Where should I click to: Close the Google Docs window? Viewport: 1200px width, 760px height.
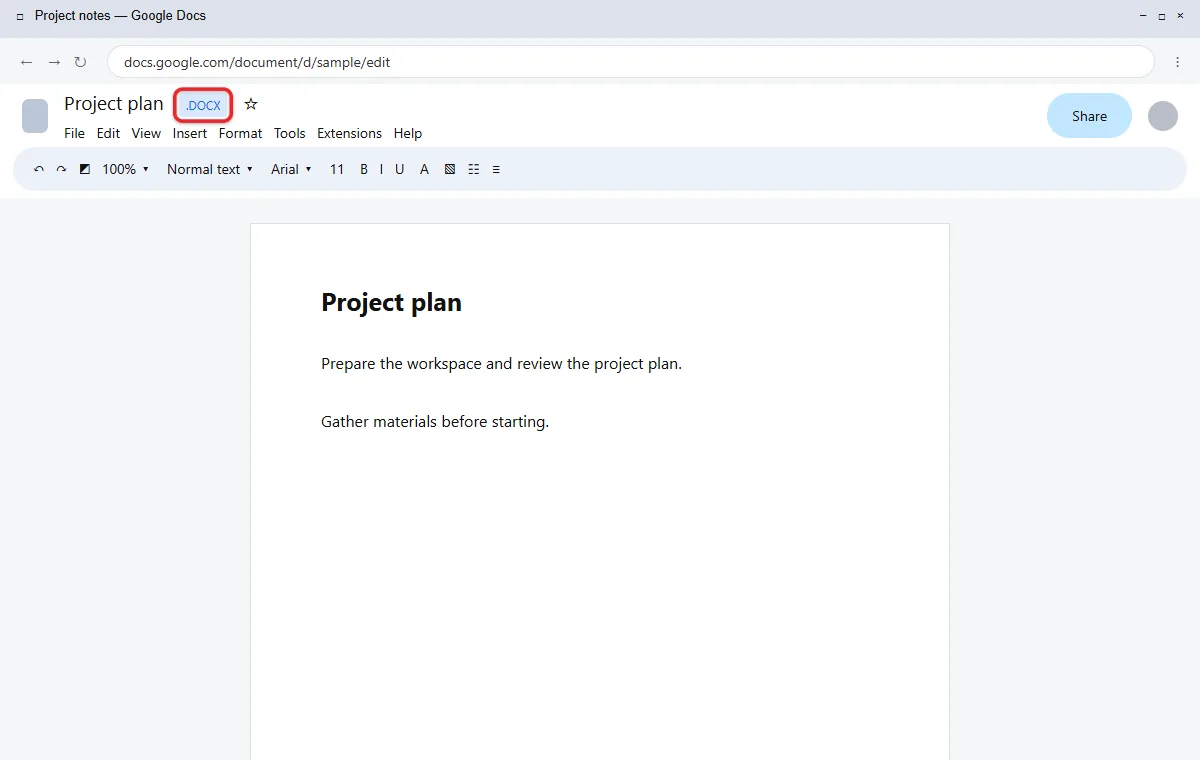click(x=1180, y=16)
